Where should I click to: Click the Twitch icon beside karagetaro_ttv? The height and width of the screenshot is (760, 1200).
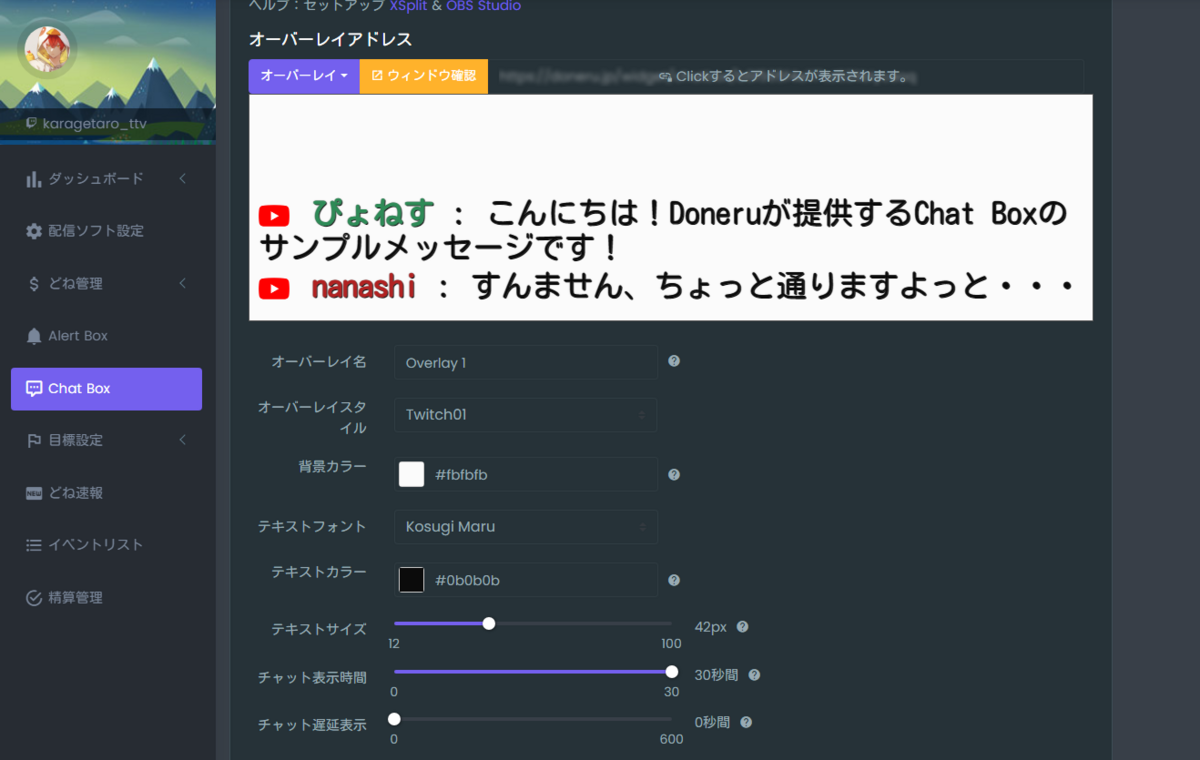pyautogui.click(x=32, y=124)
